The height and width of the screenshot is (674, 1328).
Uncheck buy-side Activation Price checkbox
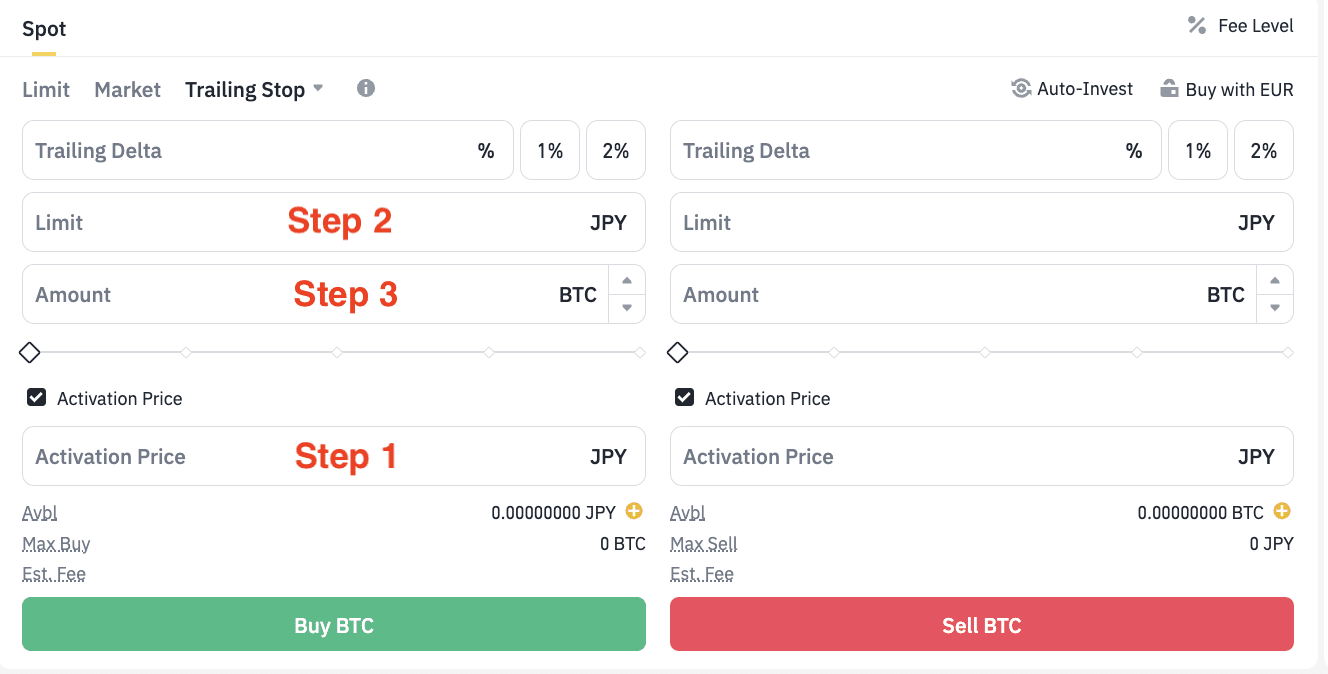tap(36, 398)
